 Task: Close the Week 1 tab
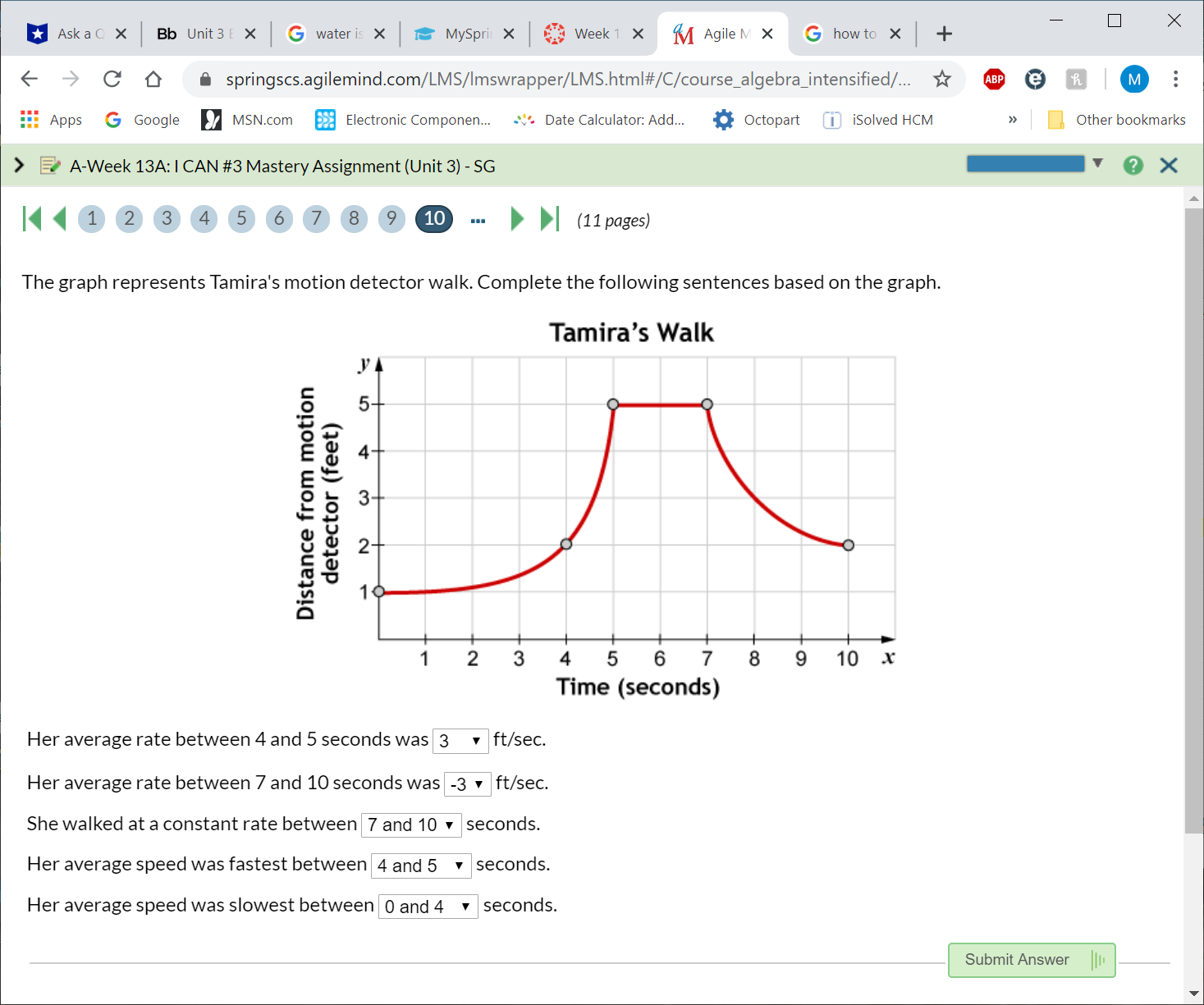point(638,34)
